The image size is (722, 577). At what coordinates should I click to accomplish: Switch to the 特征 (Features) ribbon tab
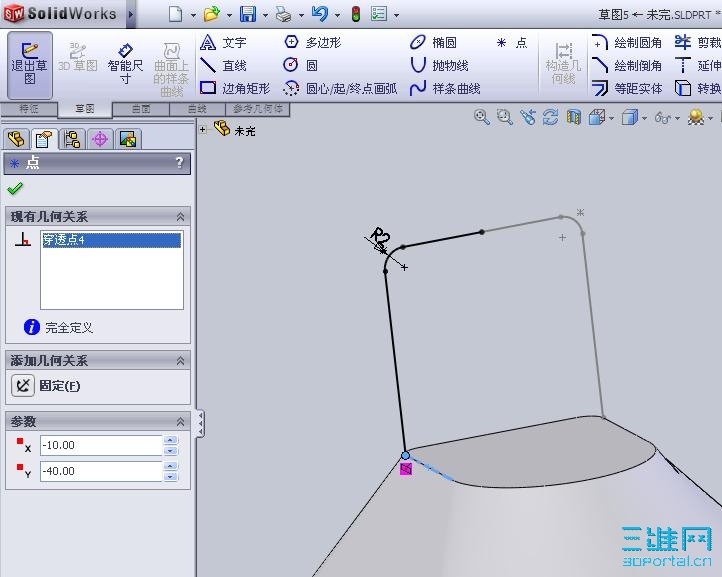point(29,109)
